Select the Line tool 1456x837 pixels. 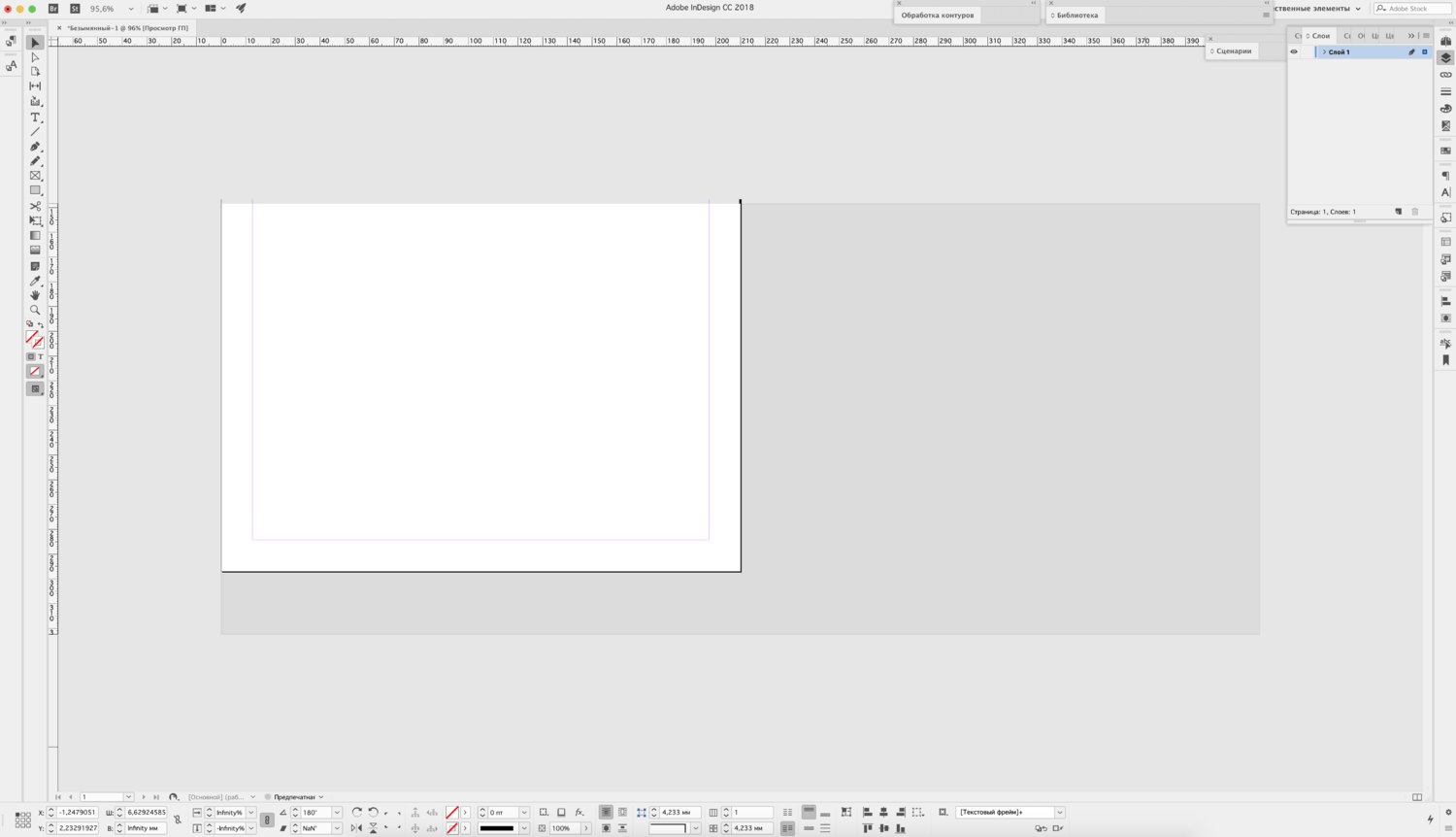pyautogui.click(x=35, y=132)
